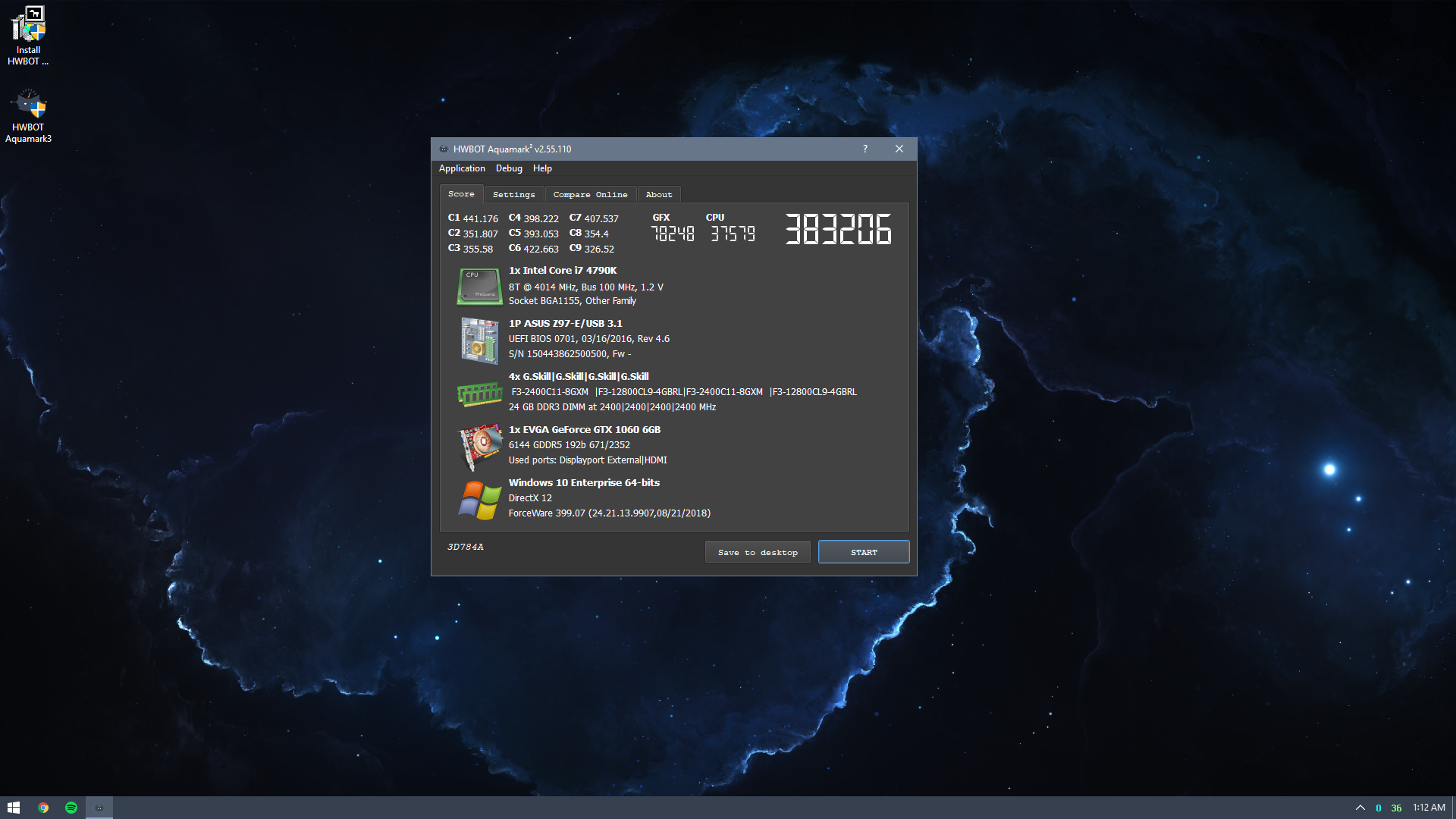The image size is (1456, 819).
Task: Show hidden system tray icons
Action: (1360, 808)
